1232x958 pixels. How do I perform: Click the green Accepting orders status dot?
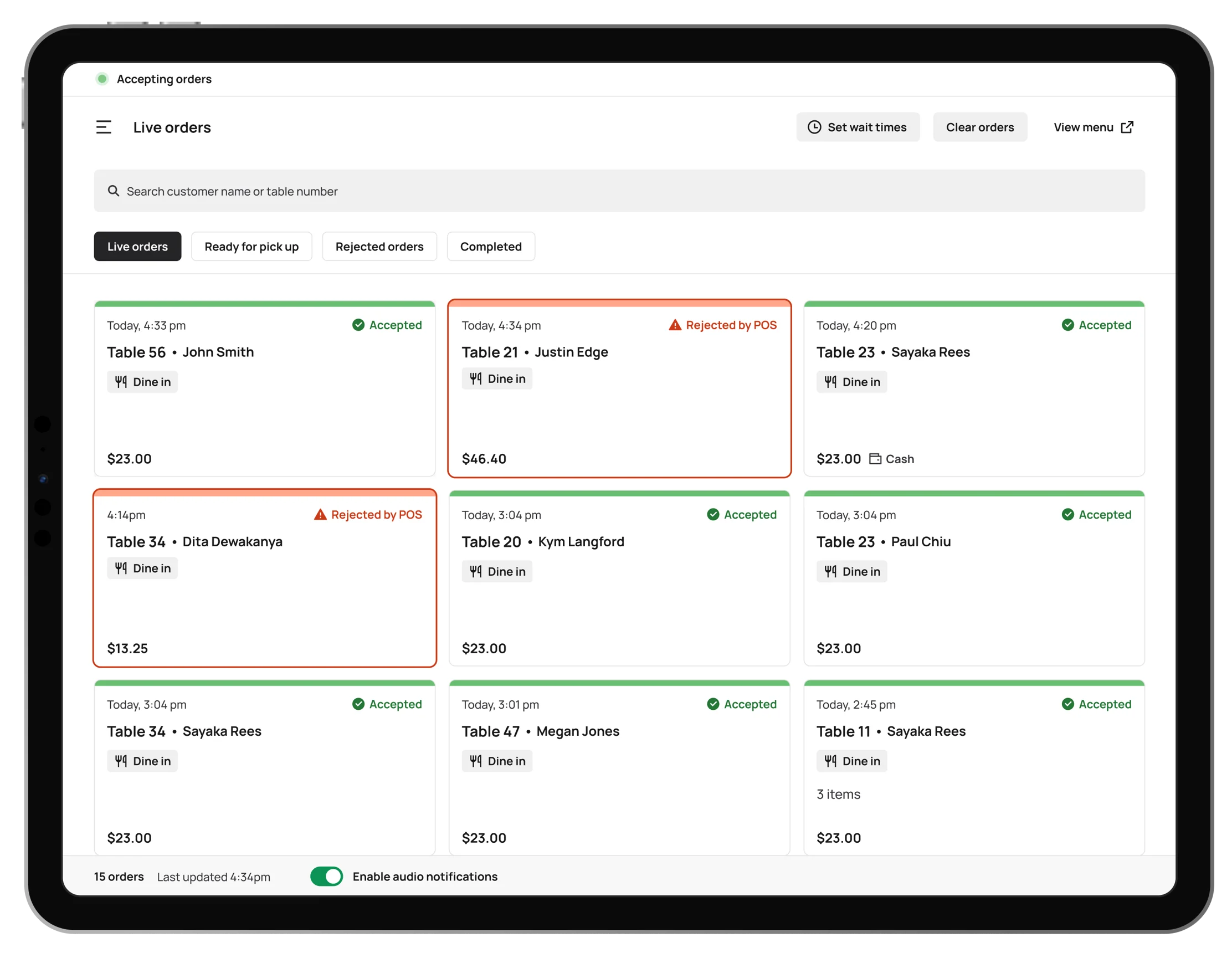point(102,79)
